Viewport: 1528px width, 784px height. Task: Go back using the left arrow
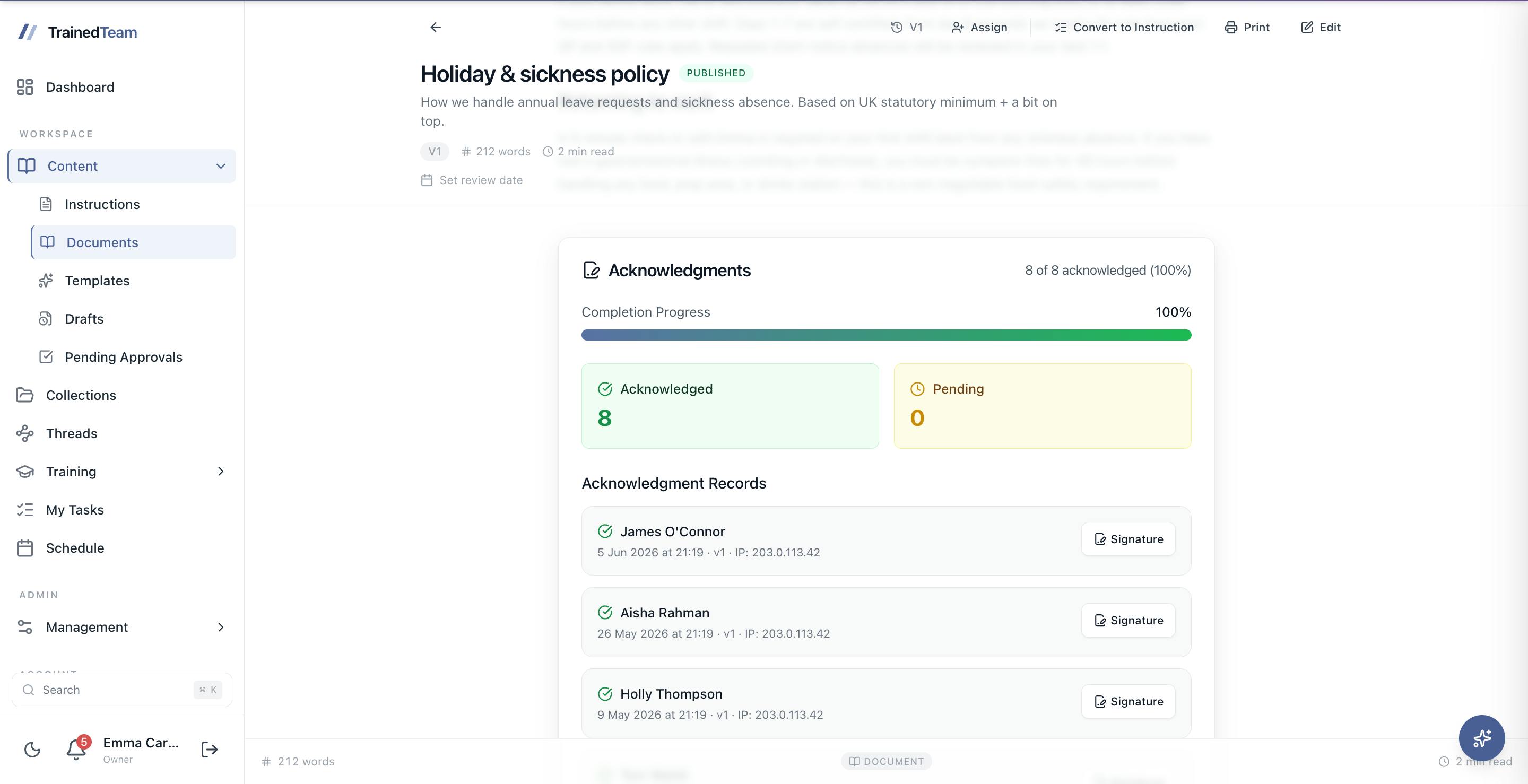[x=436, y=27]
